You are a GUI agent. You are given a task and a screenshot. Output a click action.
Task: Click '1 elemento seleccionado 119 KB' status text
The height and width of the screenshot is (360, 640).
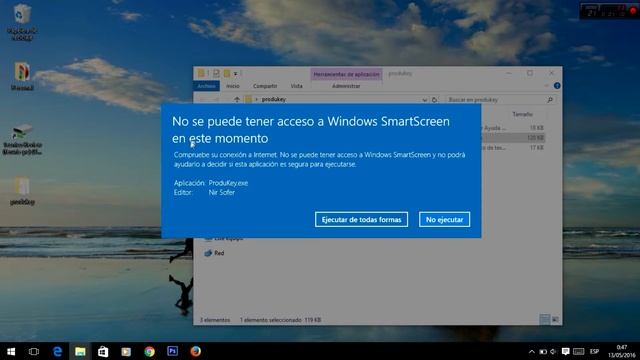coord(280,320)
